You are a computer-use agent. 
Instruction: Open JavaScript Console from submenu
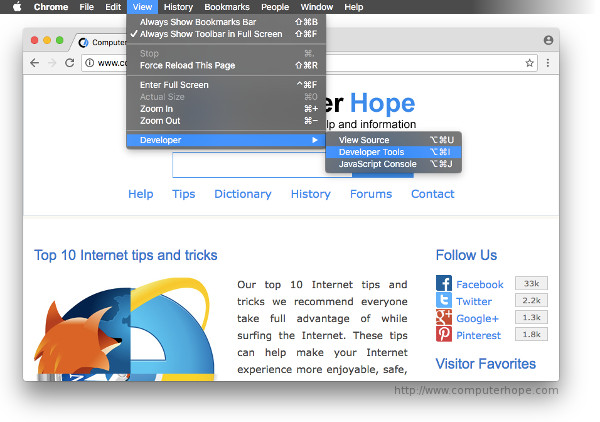(393, 164)
